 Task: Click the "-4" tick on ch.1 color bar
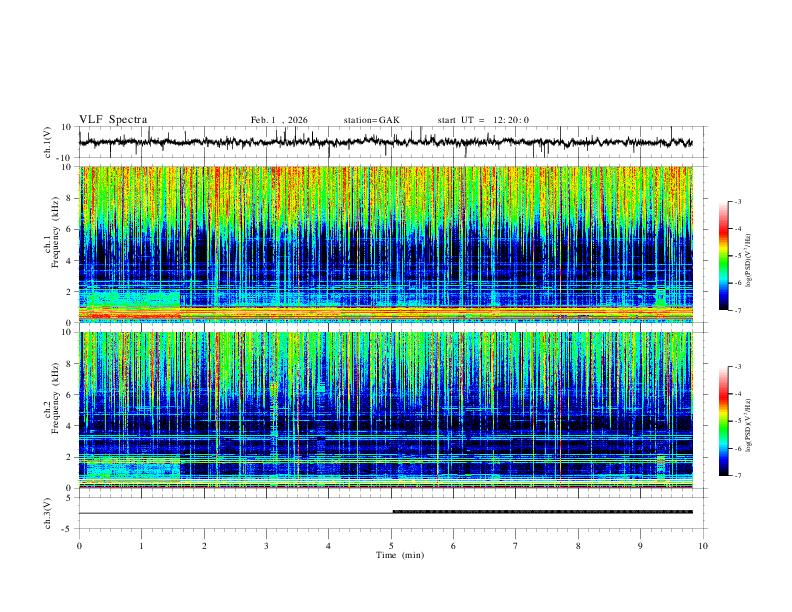click(737, 229)
